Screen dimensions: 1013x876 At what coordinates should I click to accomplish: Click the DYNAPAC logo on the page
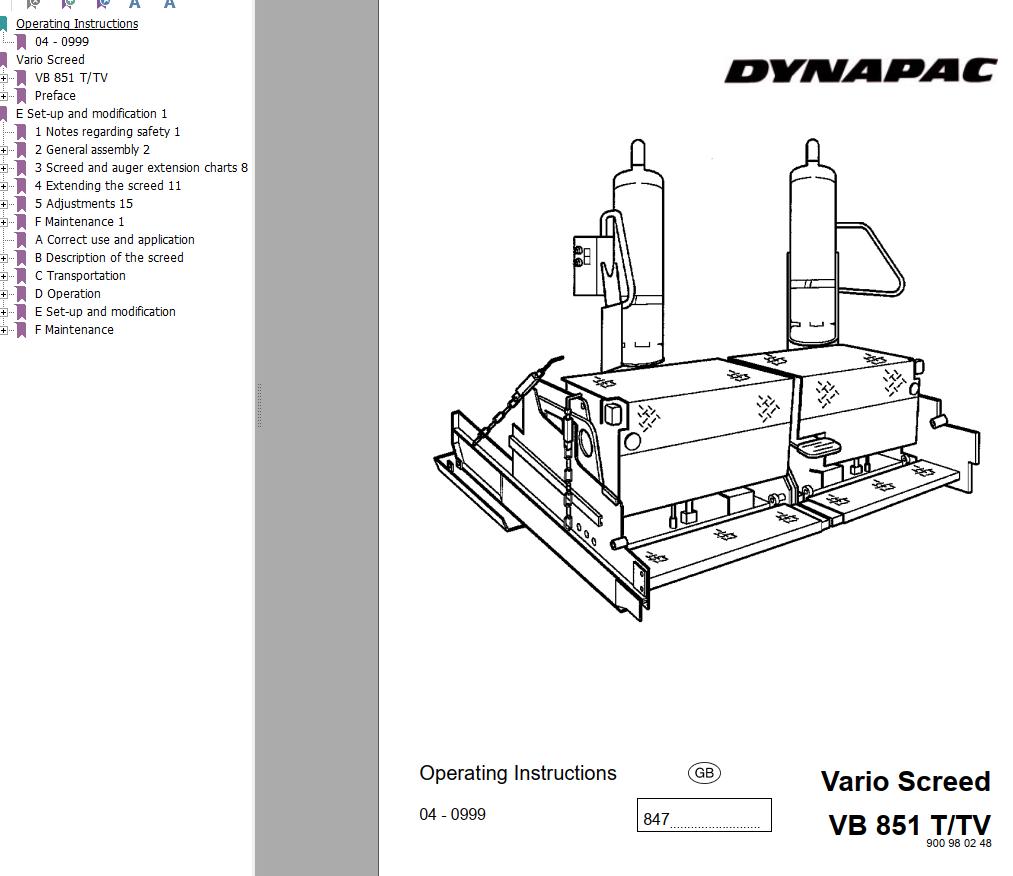coord(861,70)
